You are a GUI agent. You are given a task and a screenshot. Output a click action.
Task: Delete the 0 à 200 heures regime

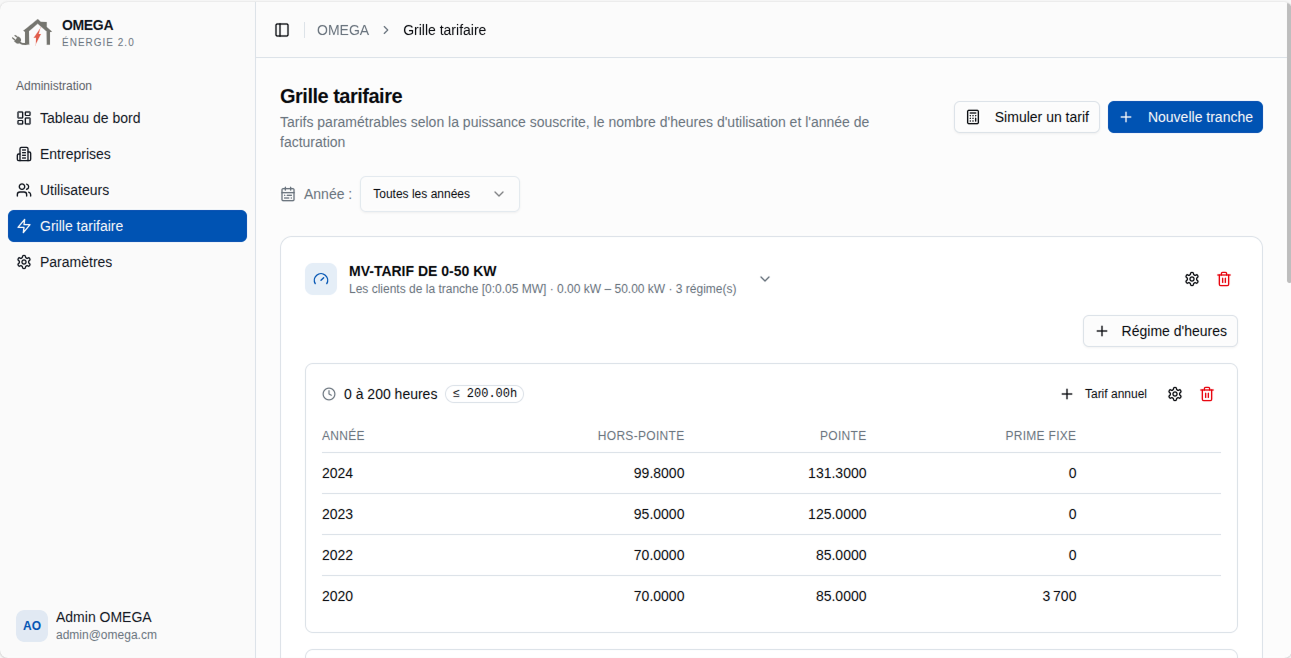point(1207,394)
